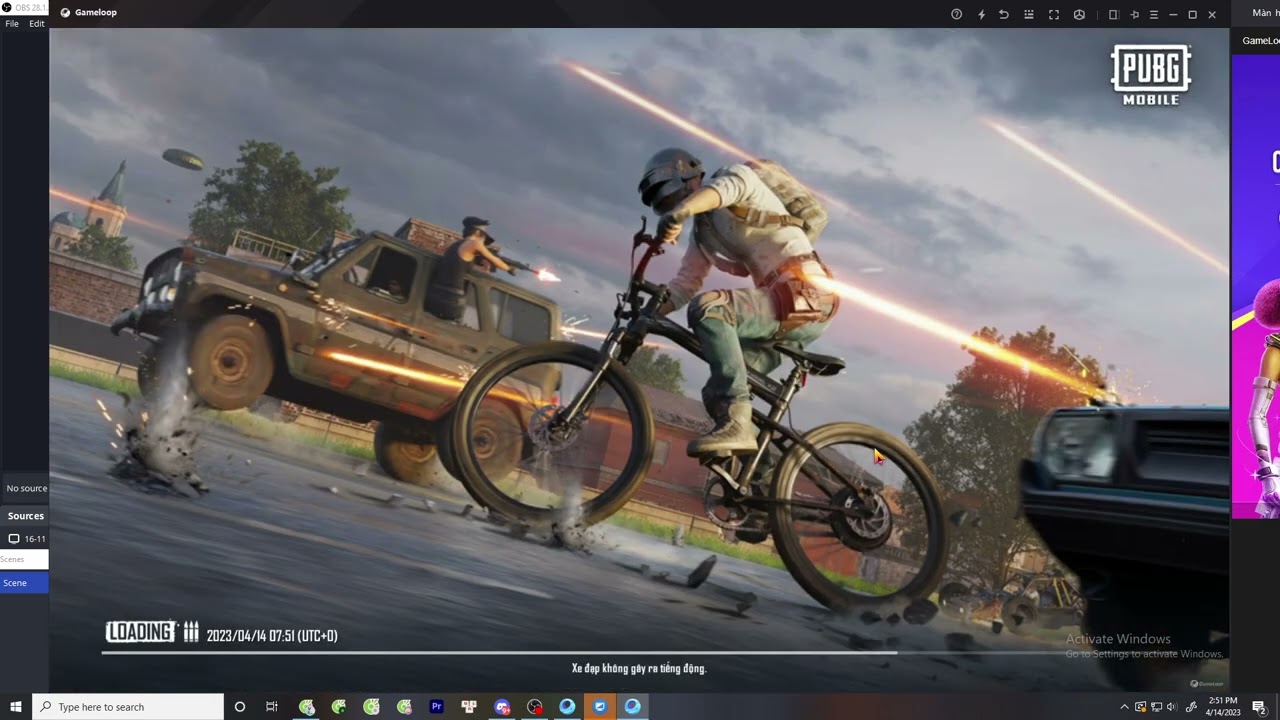This screenshot has height=720, width=1280.
Task: Open the File menu in OBS
Action: [x=12, y=23]
